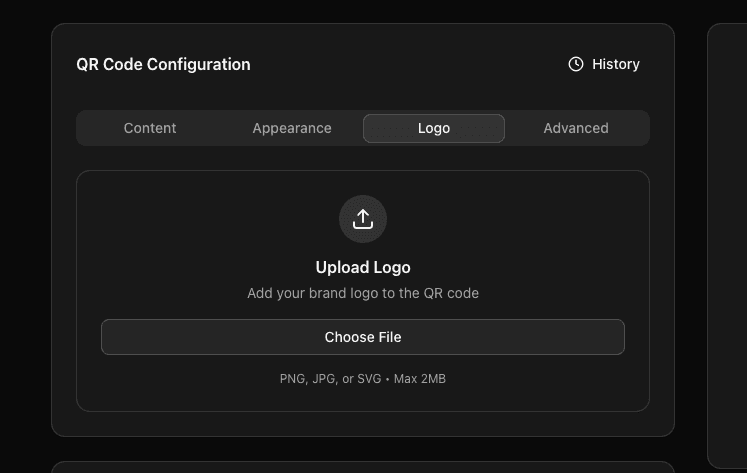Go to the Advanced tab
Image resolution: width=747 pixels, height=473 pixels.
click(x=576, y=128)
